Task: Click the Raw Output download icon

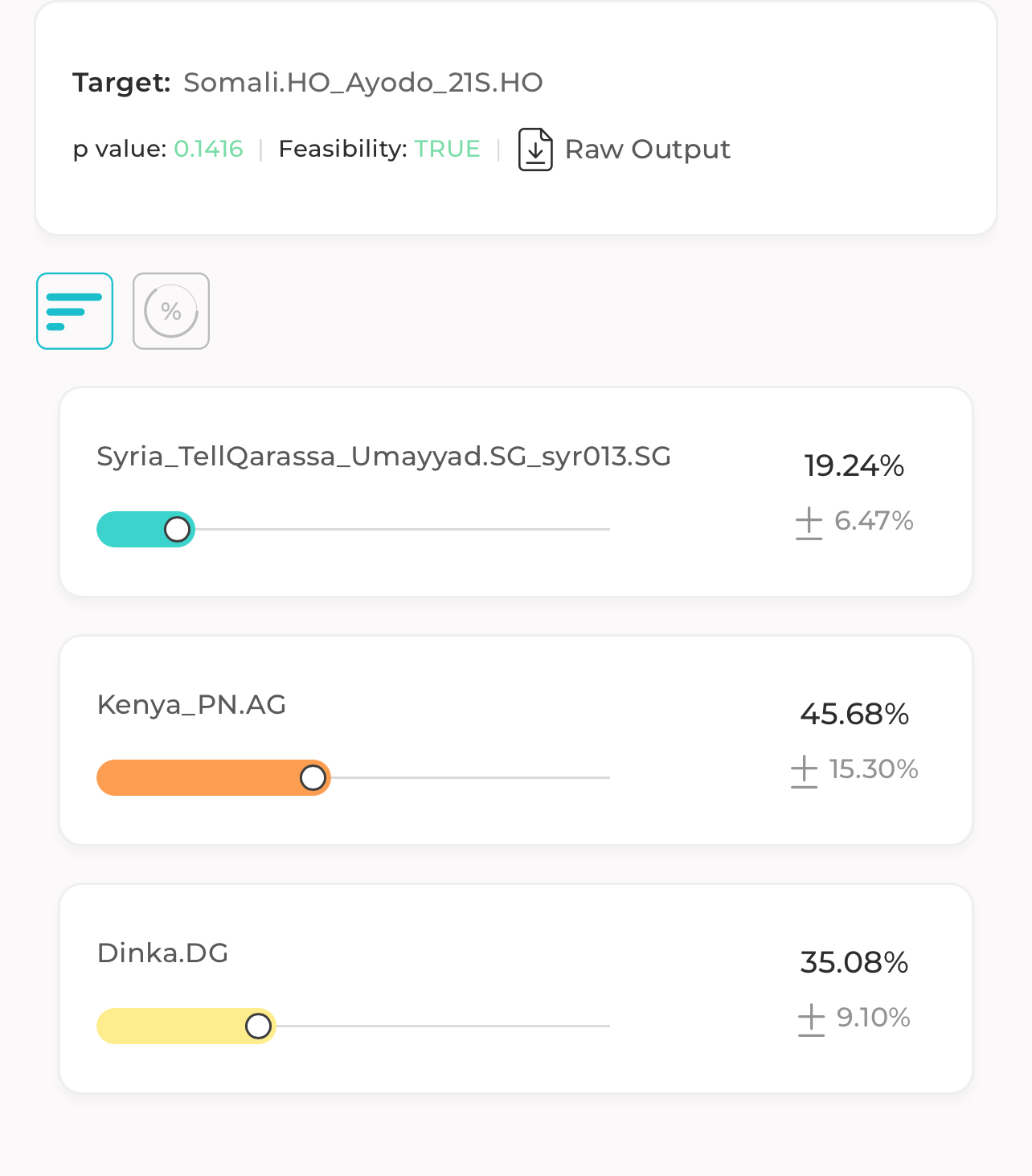Action: point(535,150)
